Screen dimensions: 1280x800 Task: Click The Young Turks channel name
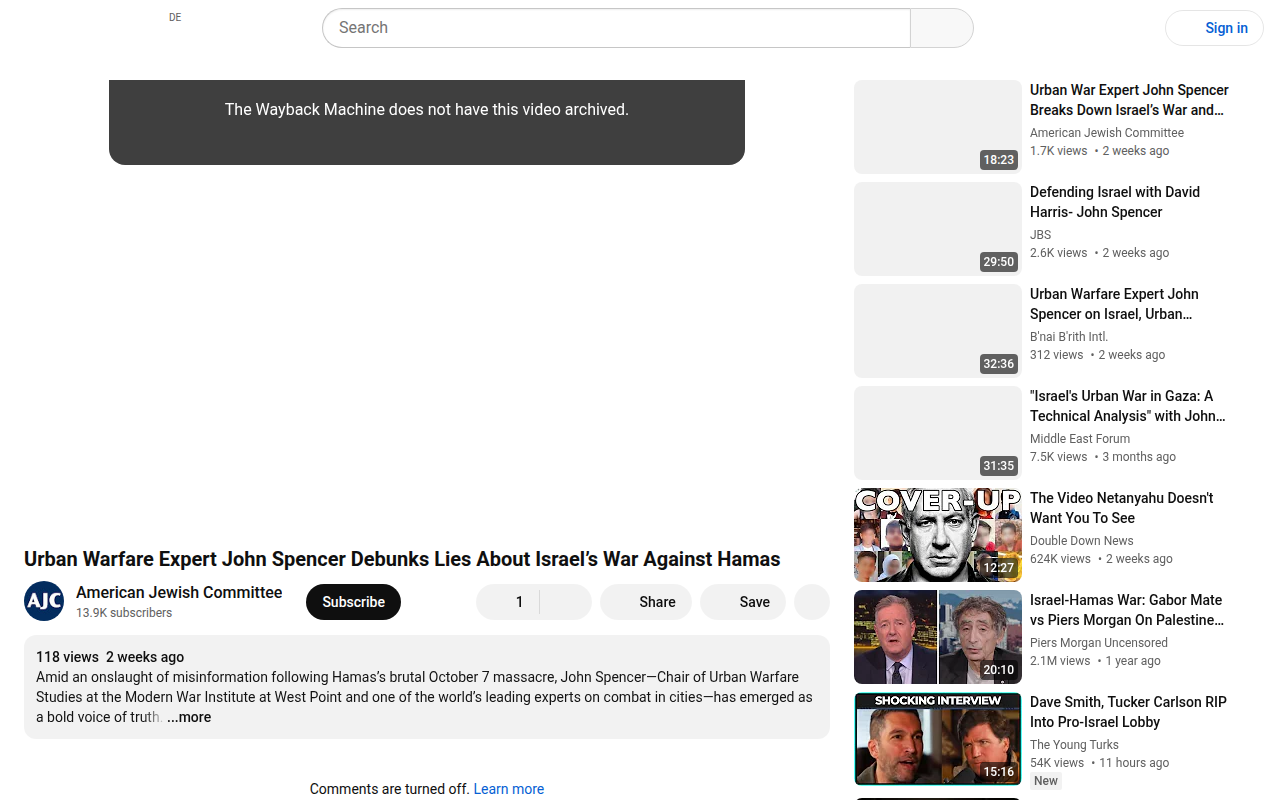coord(1074,745)
